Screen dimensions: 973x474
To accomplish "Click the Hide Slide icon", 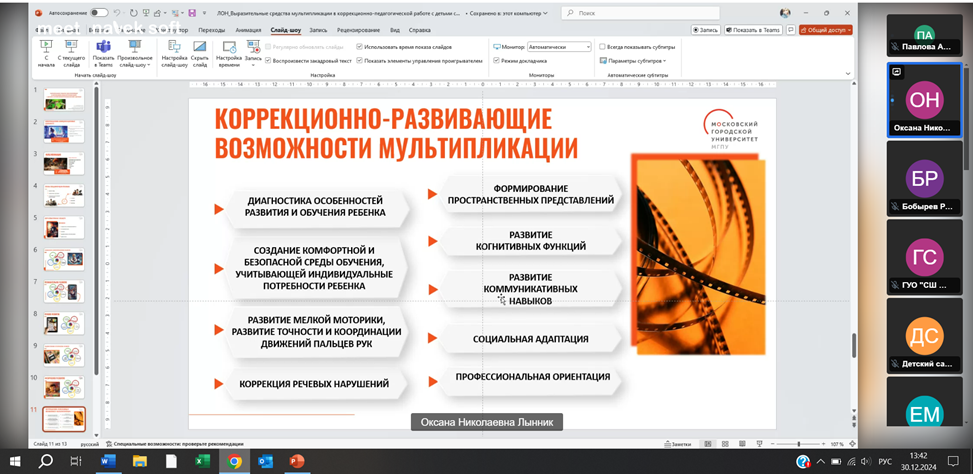I will (x=200, y=52).
